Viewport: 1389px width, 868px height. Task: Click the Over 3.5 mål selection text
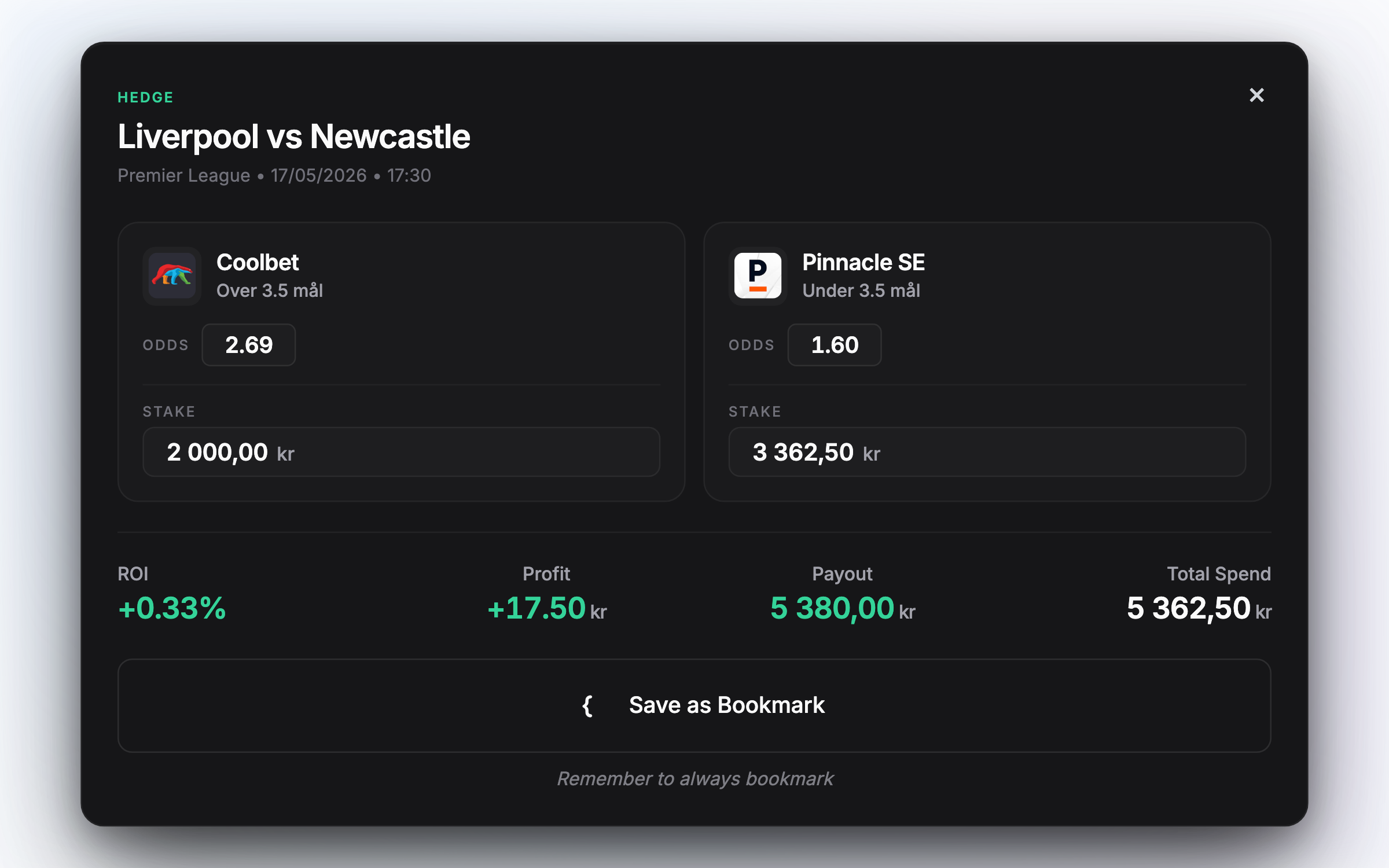pos(270,290)
